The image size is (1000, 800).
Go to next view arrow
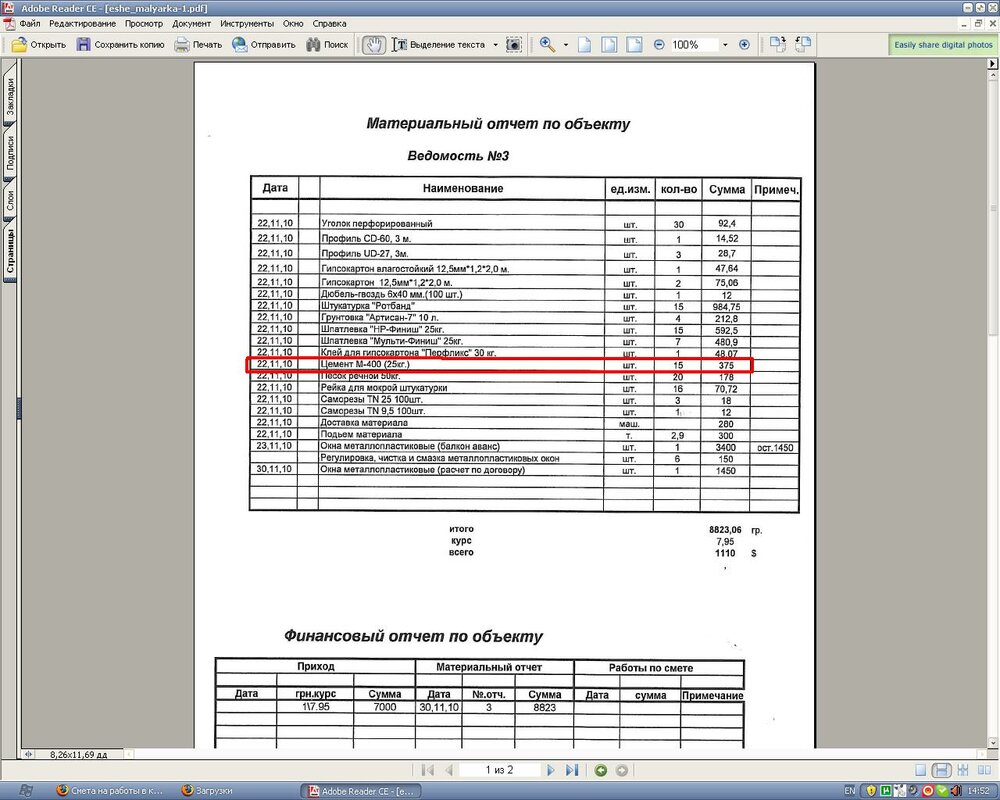tap(622, 770)
